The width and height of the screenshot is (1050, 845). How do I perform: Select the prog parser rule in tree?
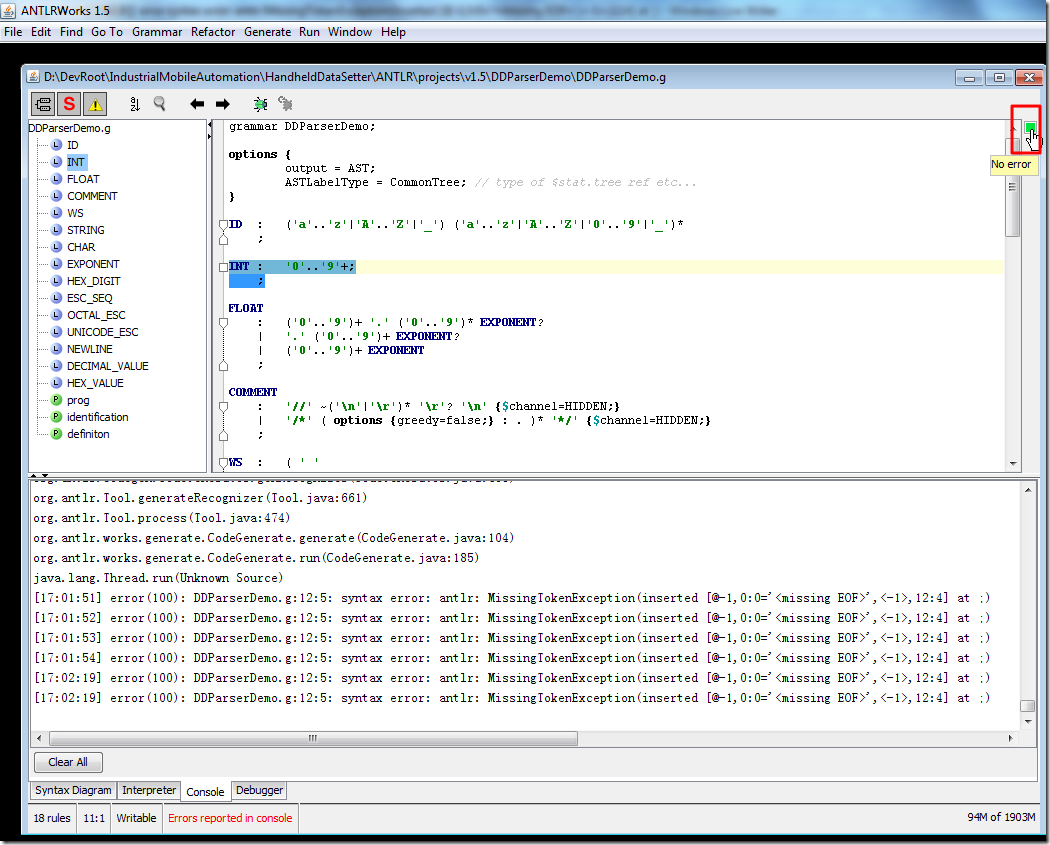point(78,400)
